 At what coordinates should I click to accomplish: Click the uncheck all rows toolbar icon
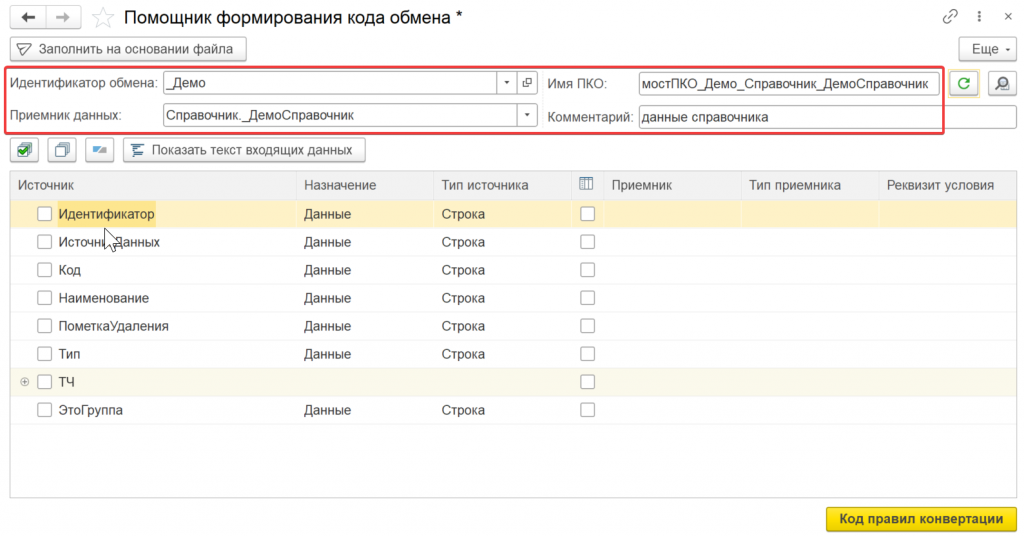pos(62,150)
